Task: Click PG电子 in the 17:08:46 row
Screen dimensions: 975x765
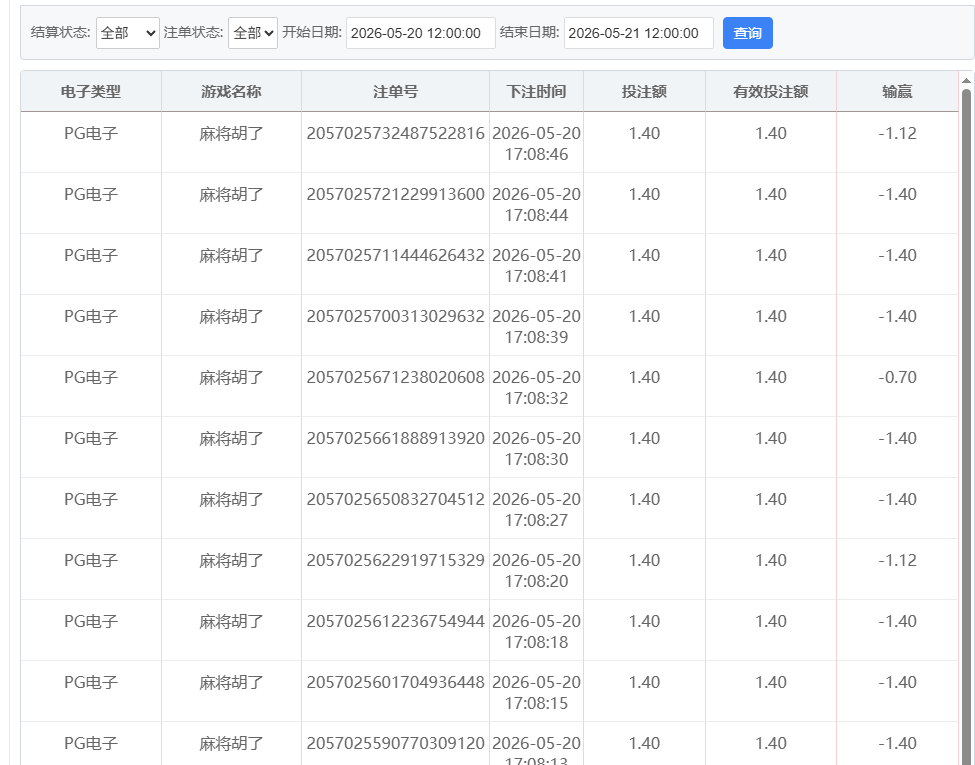Action: pos(91,133)
